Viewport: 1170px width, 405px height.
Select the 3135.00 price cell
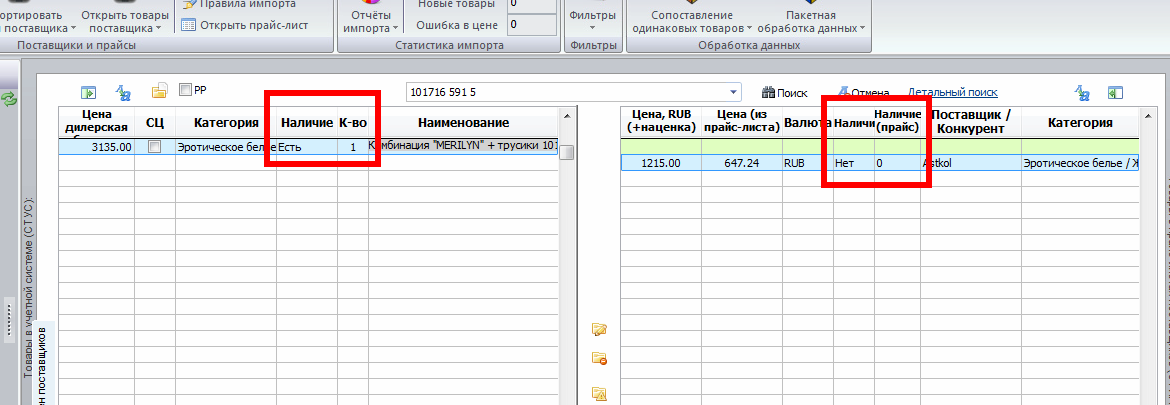point(98,148)
